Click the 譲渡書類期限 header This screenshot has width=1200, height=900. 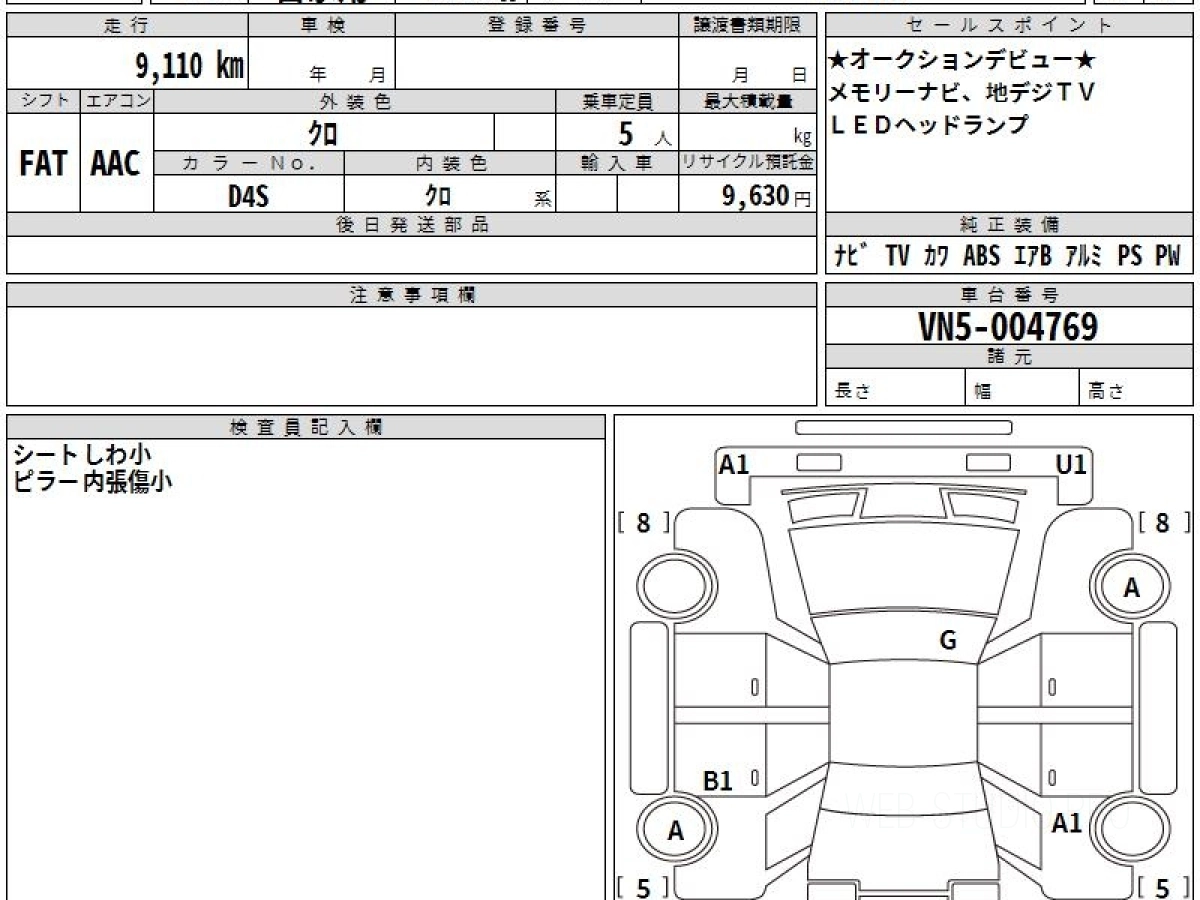tap(749, 26)
